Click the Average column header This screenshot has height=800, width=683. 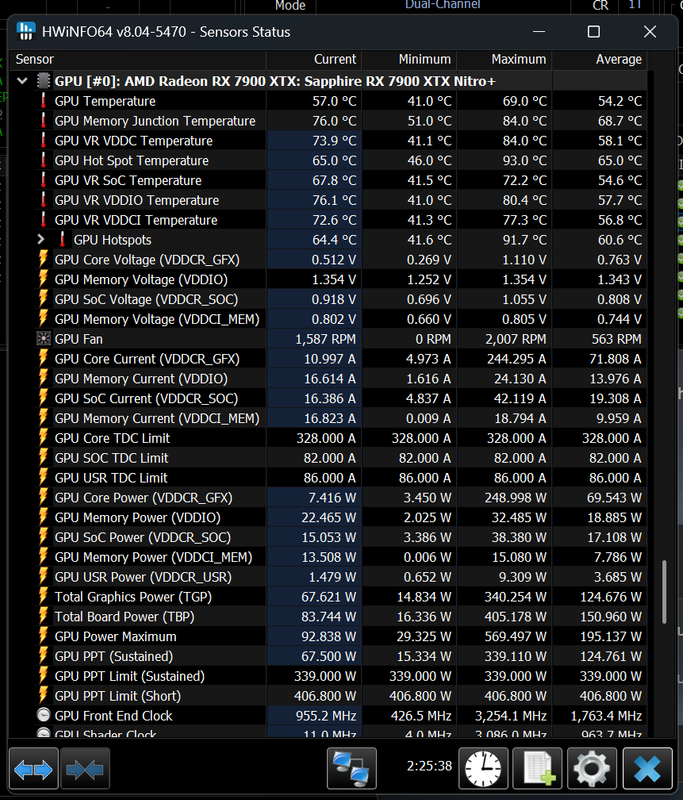point(599,59)
